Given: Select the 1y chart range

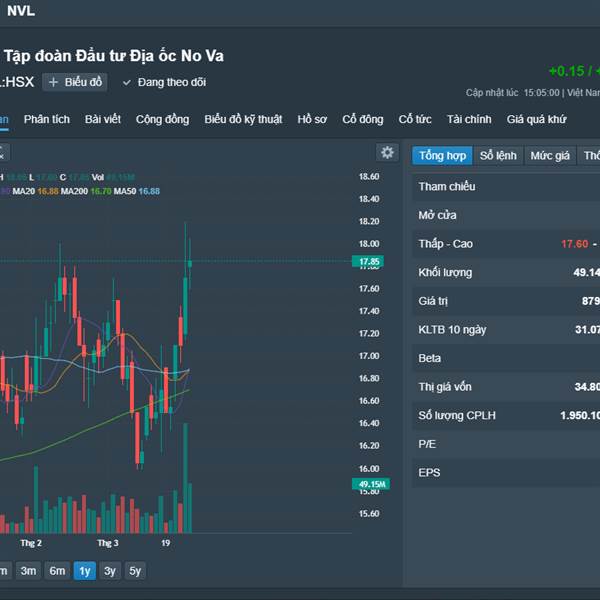Looking at the screenshot, I should point(85,571).
